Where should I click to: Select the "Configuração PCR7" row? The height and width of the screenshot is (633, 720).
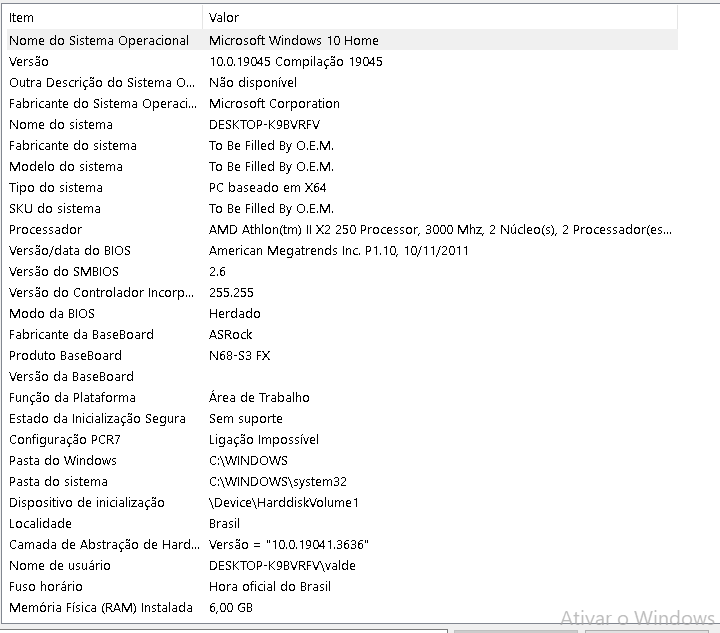point(342,440)
